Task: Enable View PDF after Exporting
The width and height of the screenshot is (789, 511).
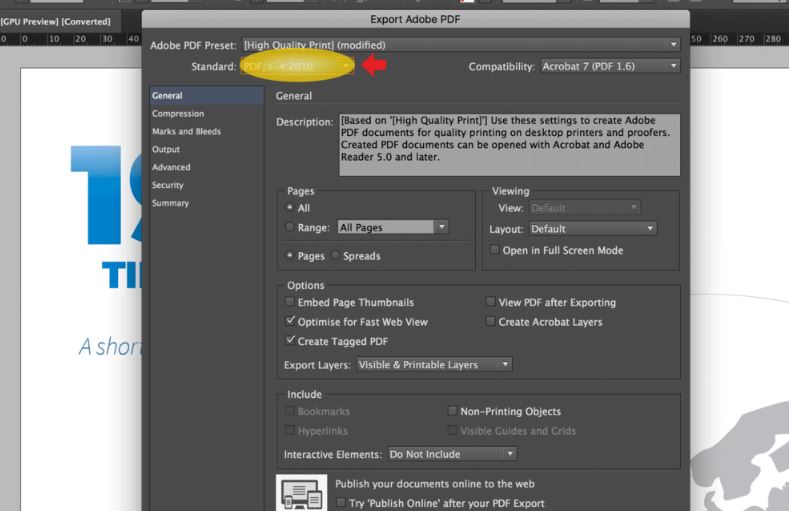Action: click(491, 302)
